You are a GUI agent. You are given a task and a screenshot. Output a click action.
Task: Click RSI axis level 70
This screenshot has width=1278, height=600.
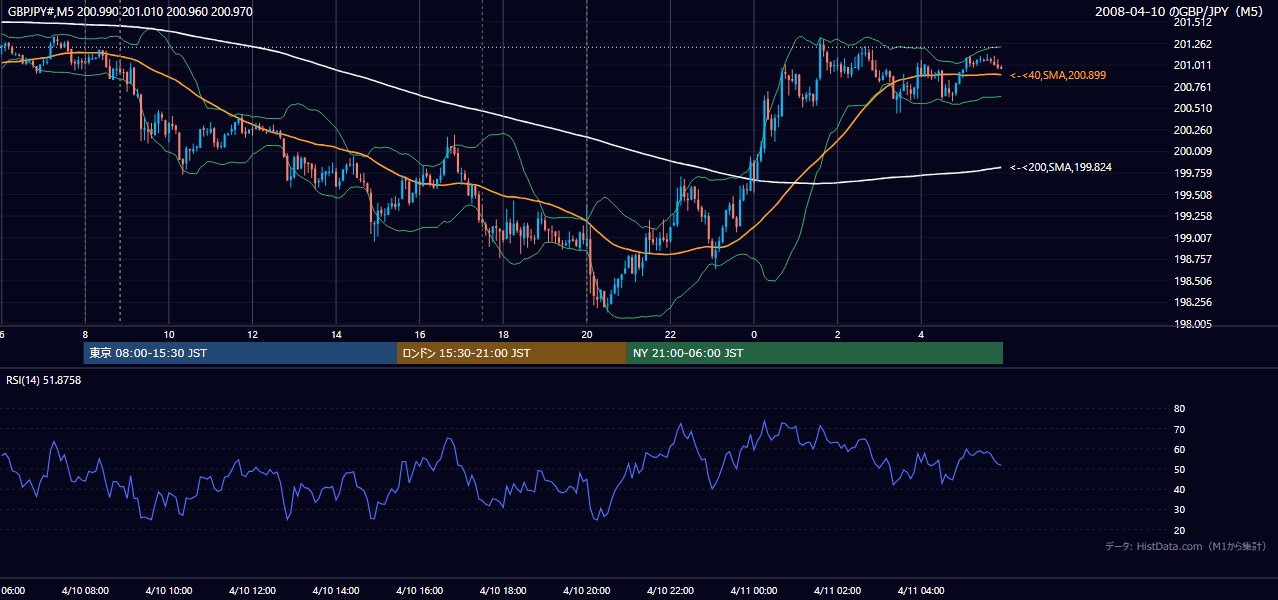click(1179, 429)
